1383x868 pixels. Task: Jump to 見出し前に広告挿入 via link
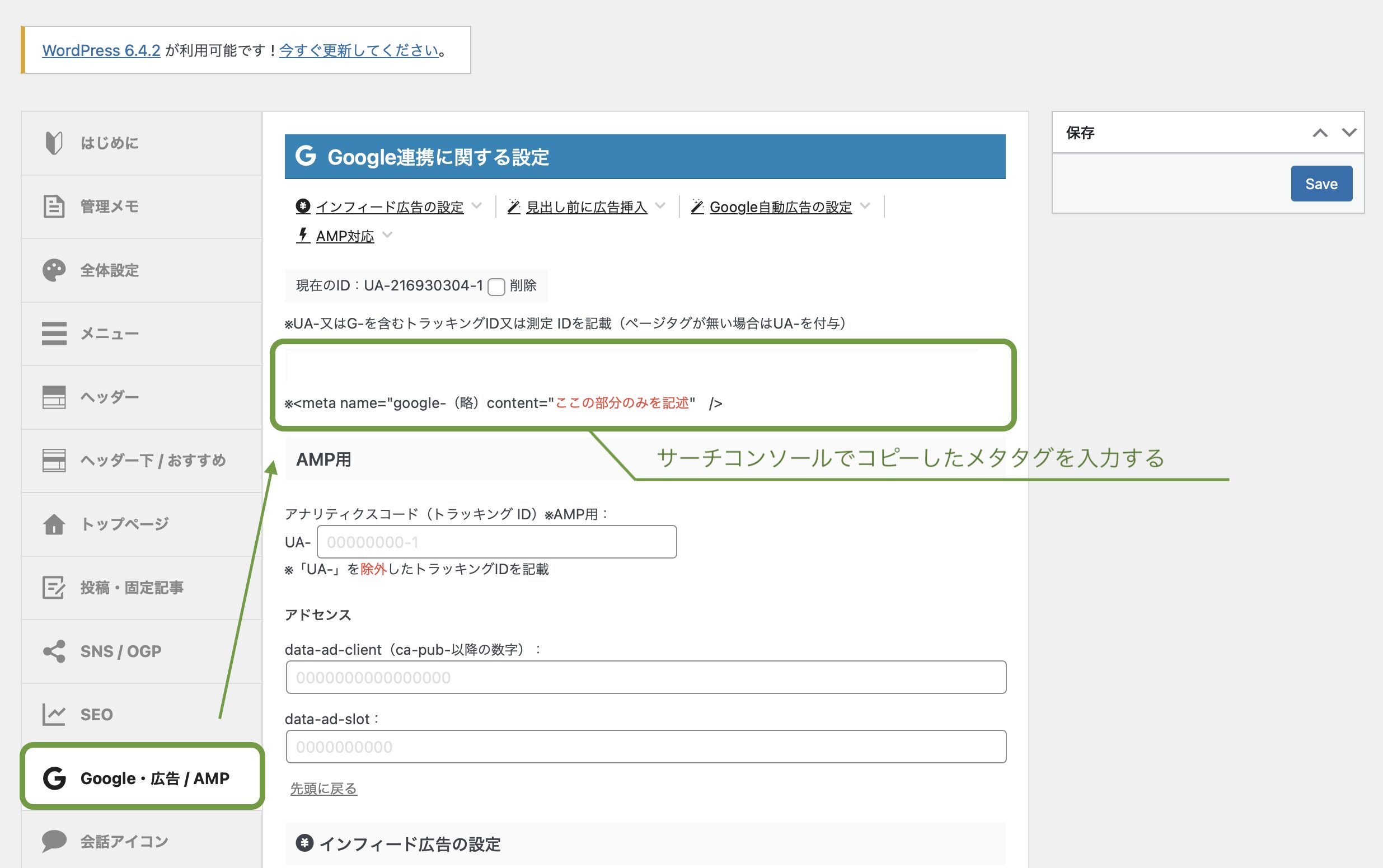tap(586, 207)
